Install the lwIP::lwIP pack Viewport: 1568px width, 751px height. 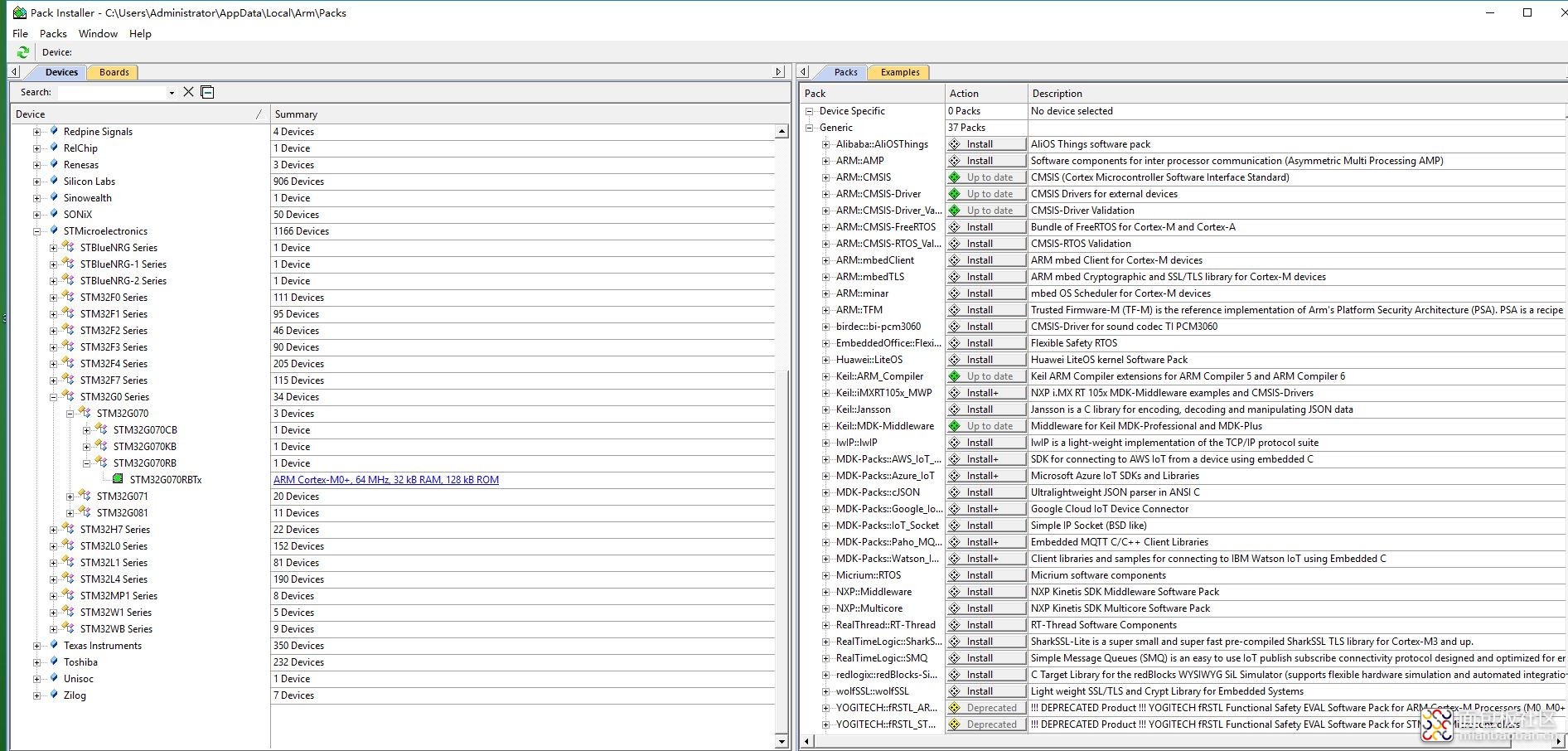(x=985, y=443)
